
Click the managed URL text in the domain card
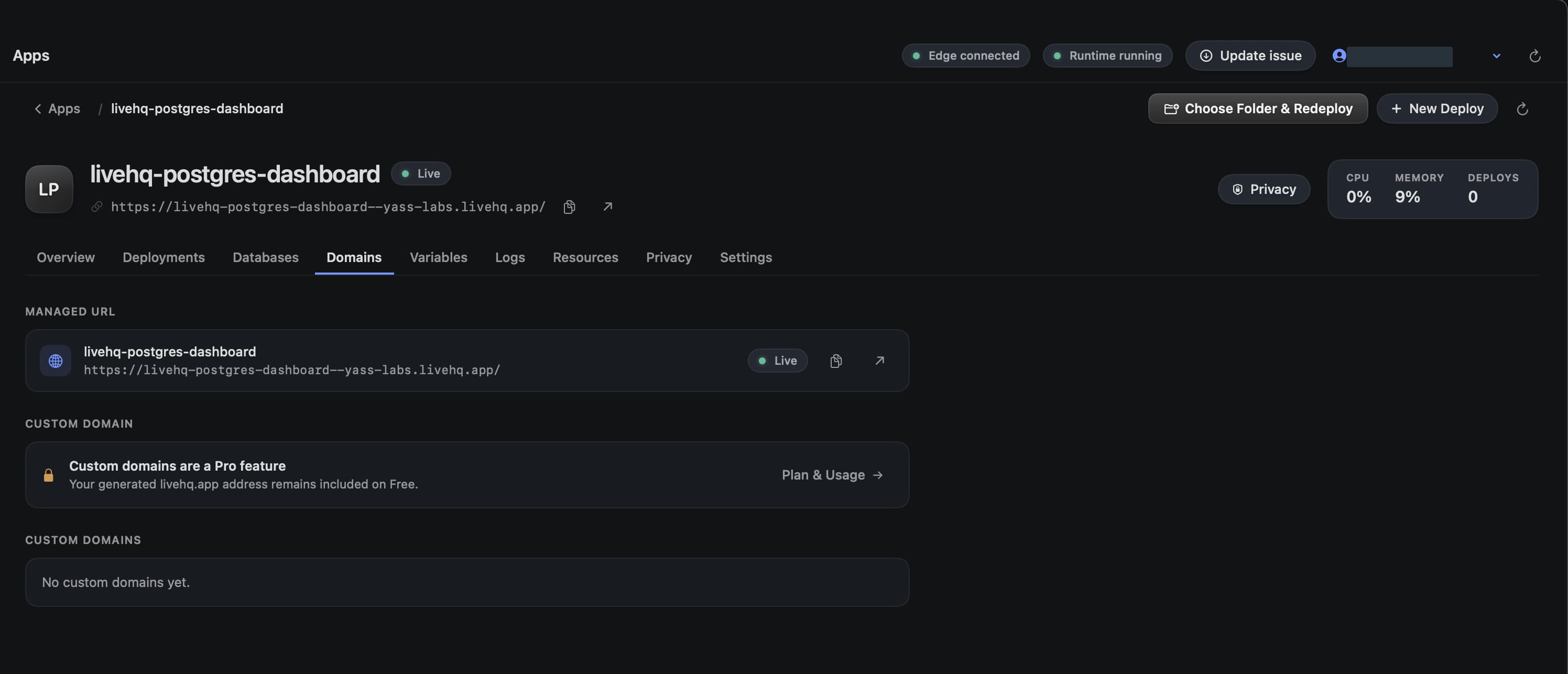tap(291, 370)
